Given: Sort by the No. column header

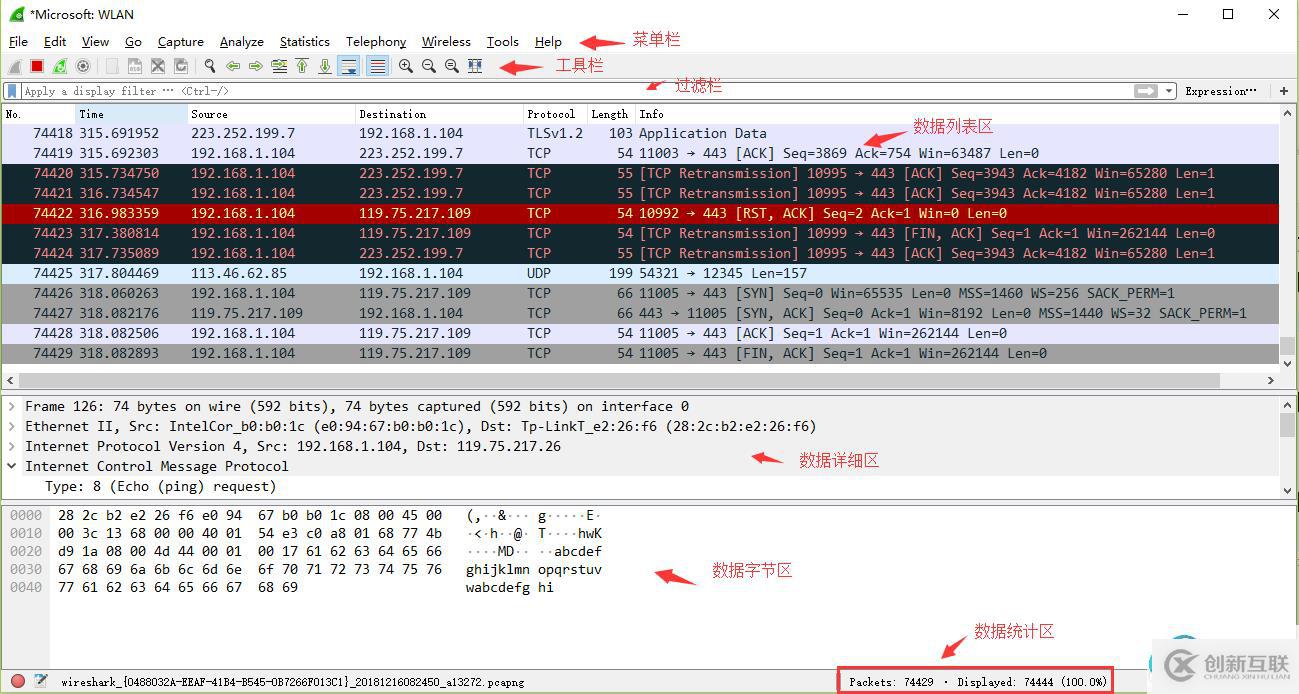Looking at the screenshot, I should coord(39,114).
